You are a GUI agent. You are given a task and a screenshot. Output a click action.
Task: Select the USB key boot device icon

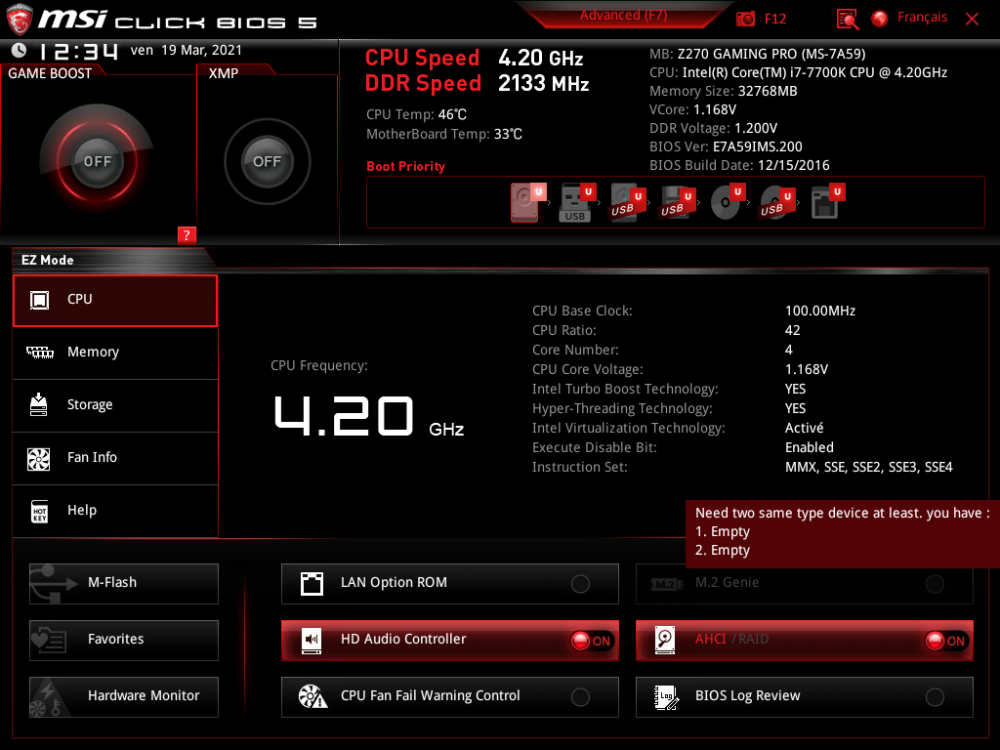[x=575, y=203]
